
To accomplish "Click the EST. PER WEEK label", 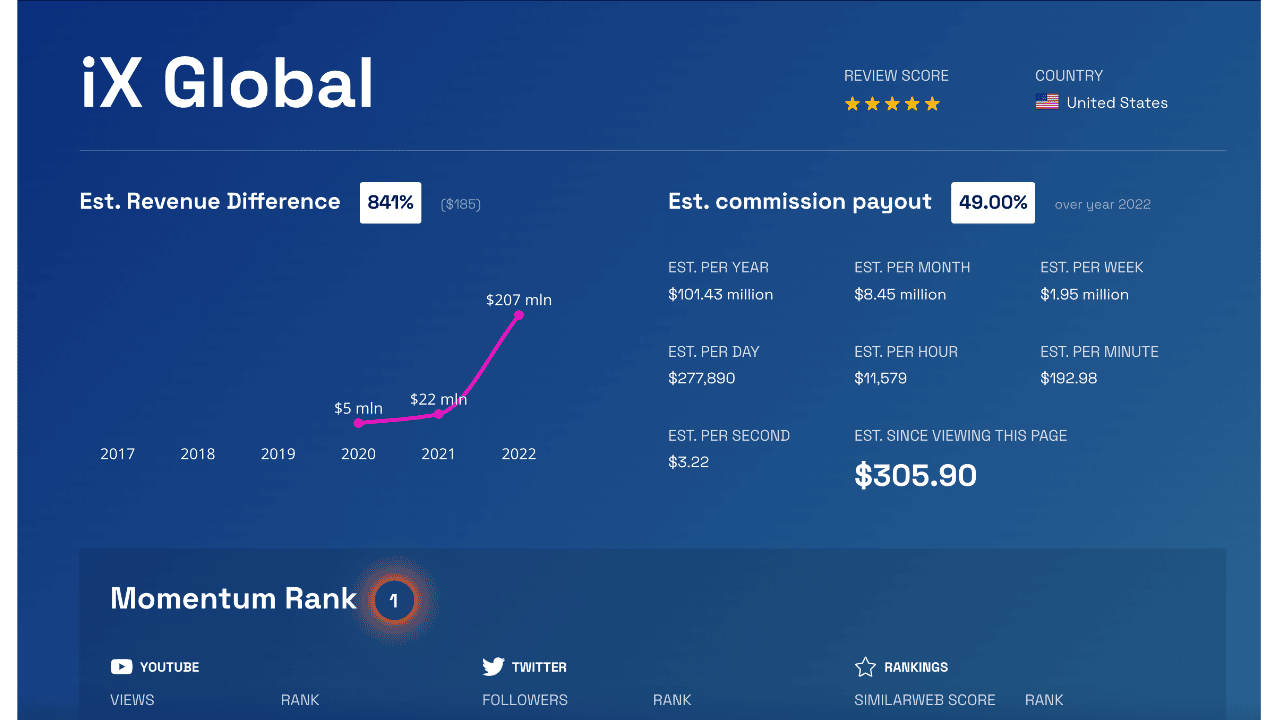I will pos(1092,268).
